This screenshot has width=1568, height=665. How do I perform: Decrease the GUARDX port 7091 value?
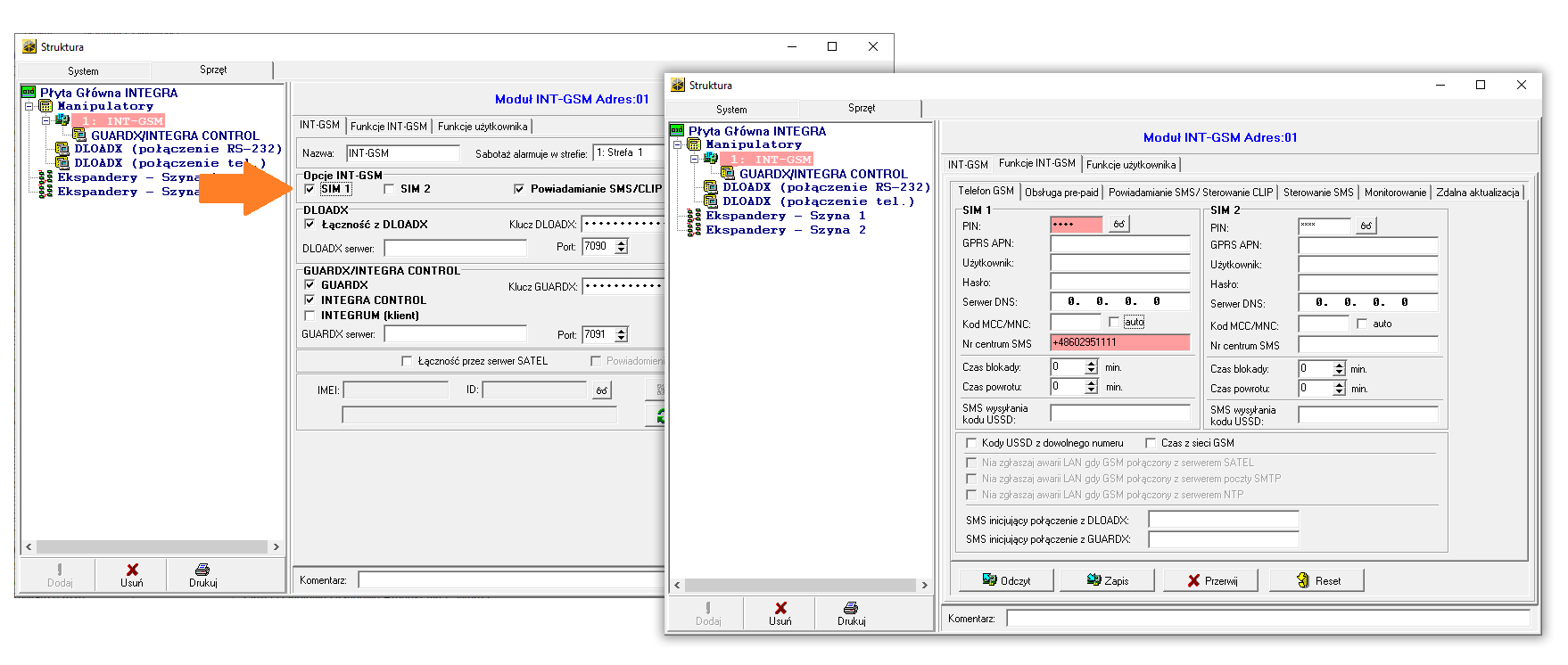622,339
